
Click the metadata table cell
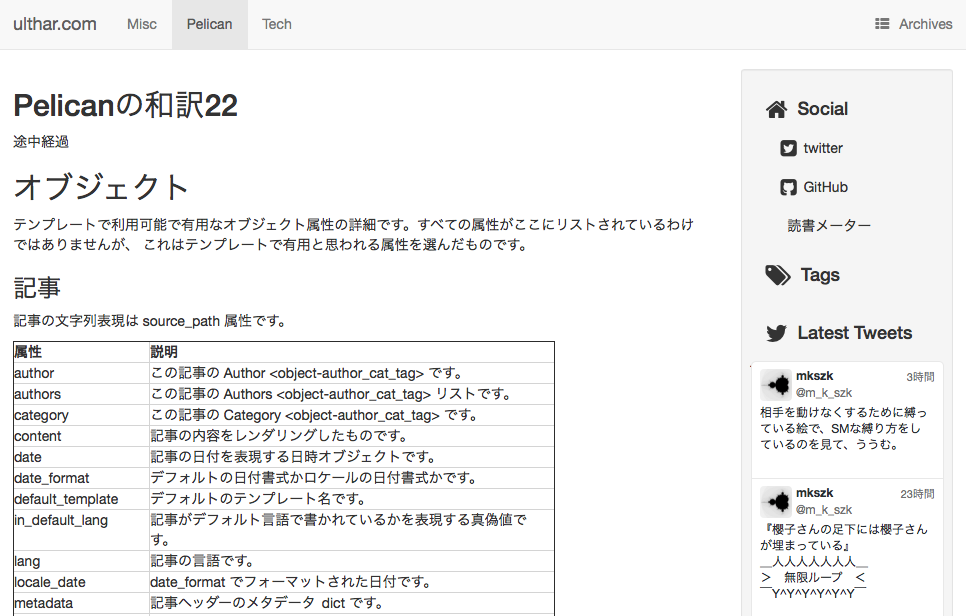pyautogui.click(x=81, y=603)
